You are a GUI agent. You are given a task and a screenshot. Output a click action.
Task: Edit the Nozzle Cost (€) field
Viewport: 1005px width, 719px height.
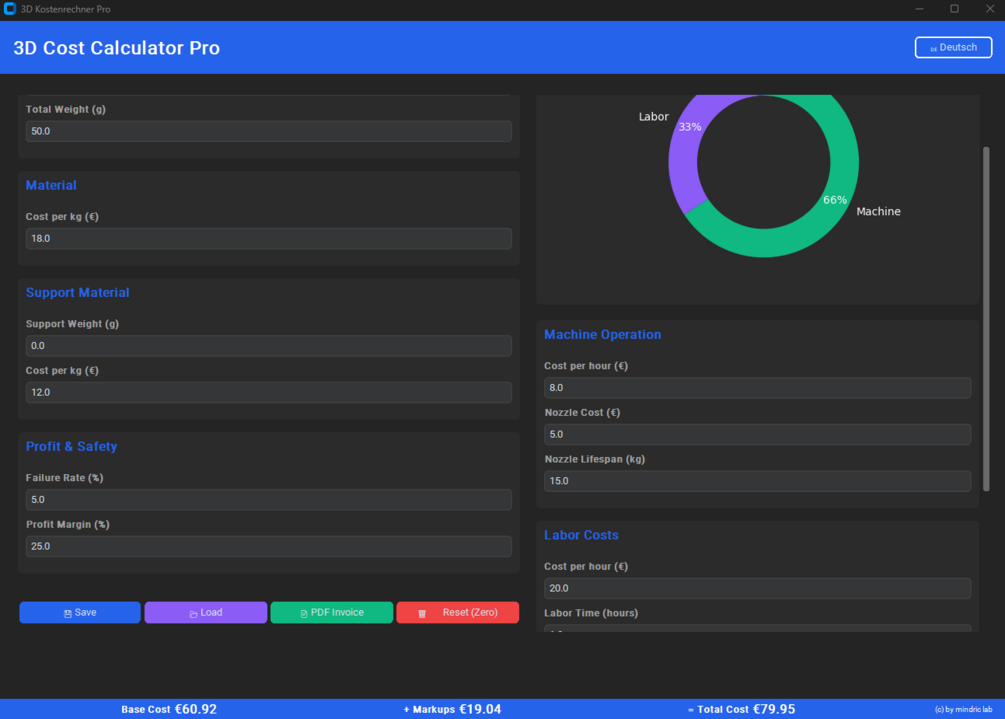tap(757, 434)
